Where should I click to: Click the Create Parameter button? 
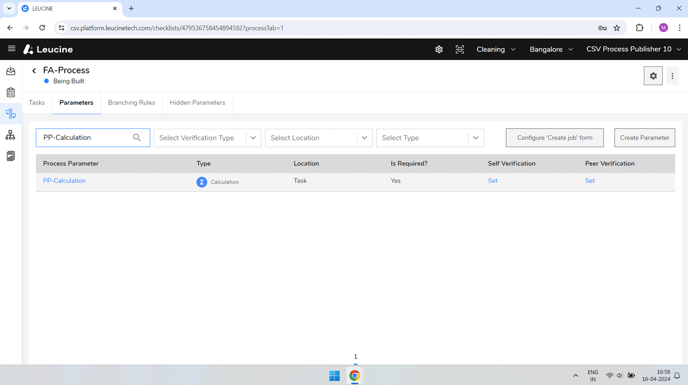click(x=645, y=137)
